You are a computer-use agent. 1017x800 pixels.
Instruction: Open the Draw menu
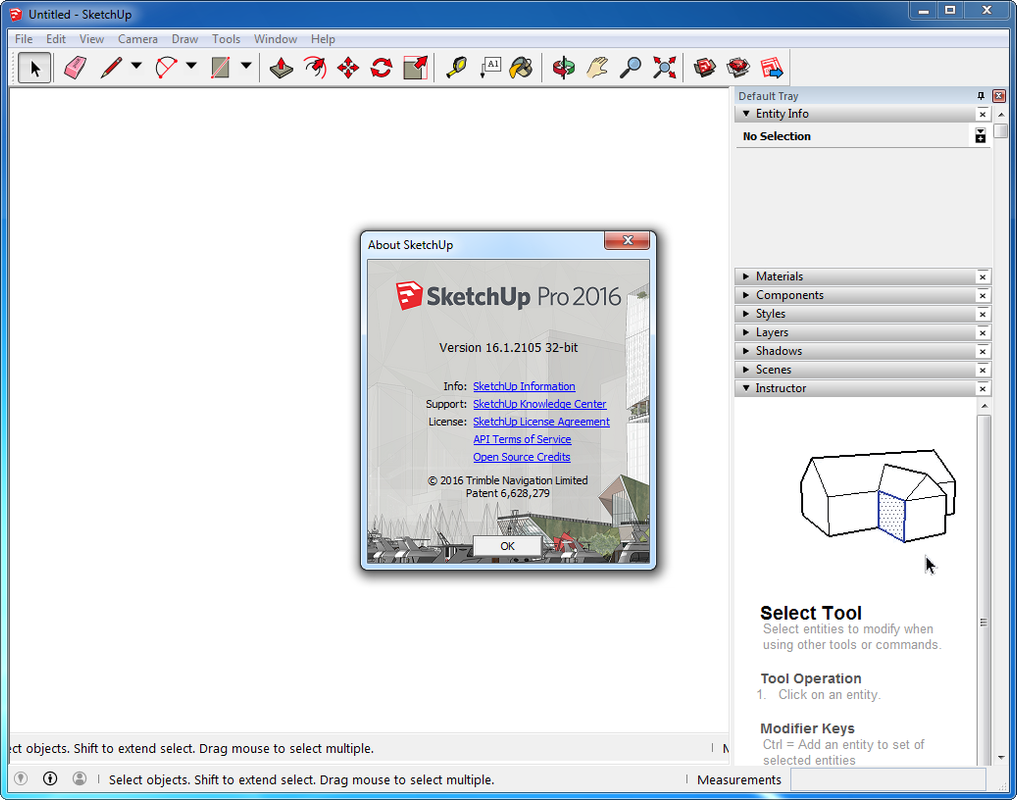pos(185,39)
